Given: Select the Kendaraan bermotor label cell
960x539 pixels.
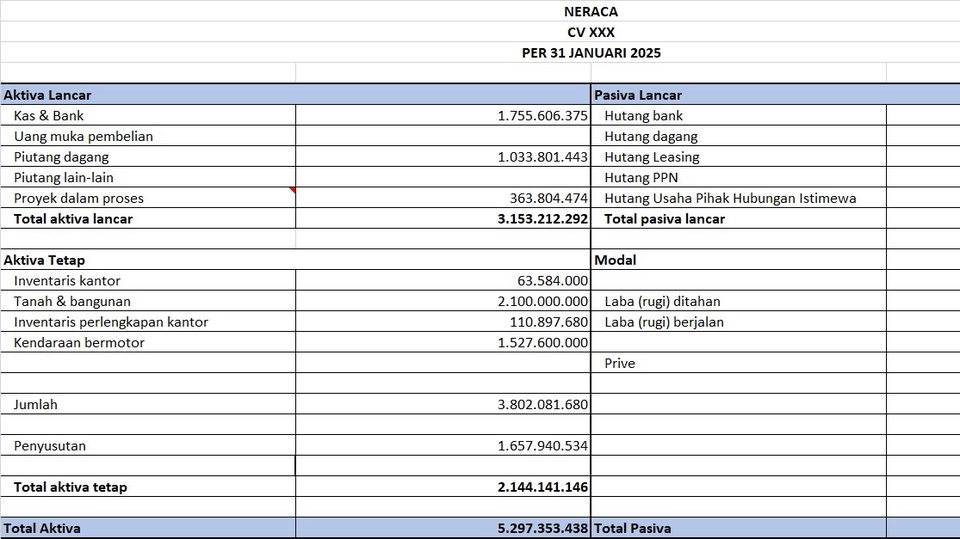Looking at the screenshot, I should coord(79,343).
